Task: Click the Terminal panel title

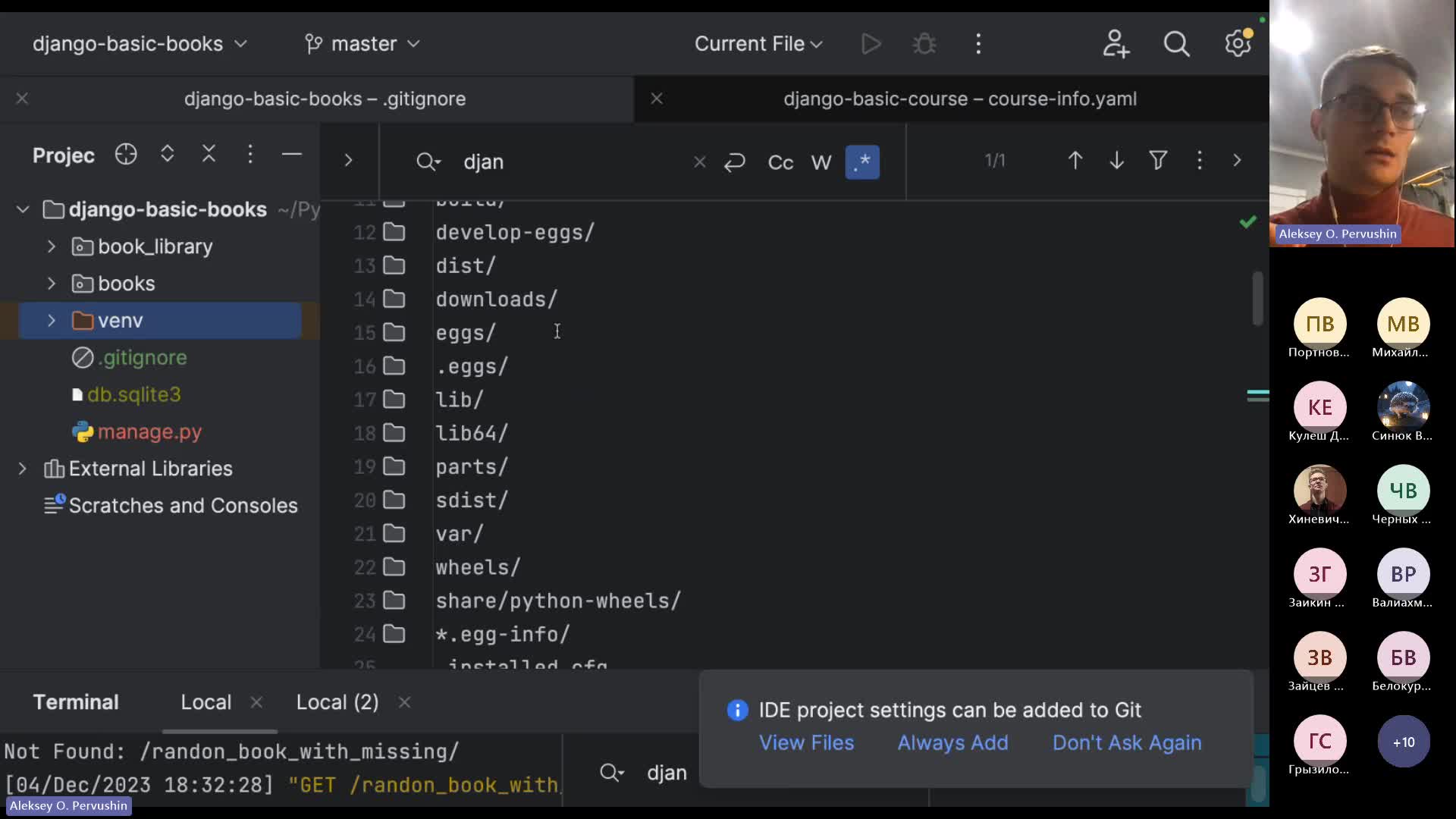Action: click(76, 702)
